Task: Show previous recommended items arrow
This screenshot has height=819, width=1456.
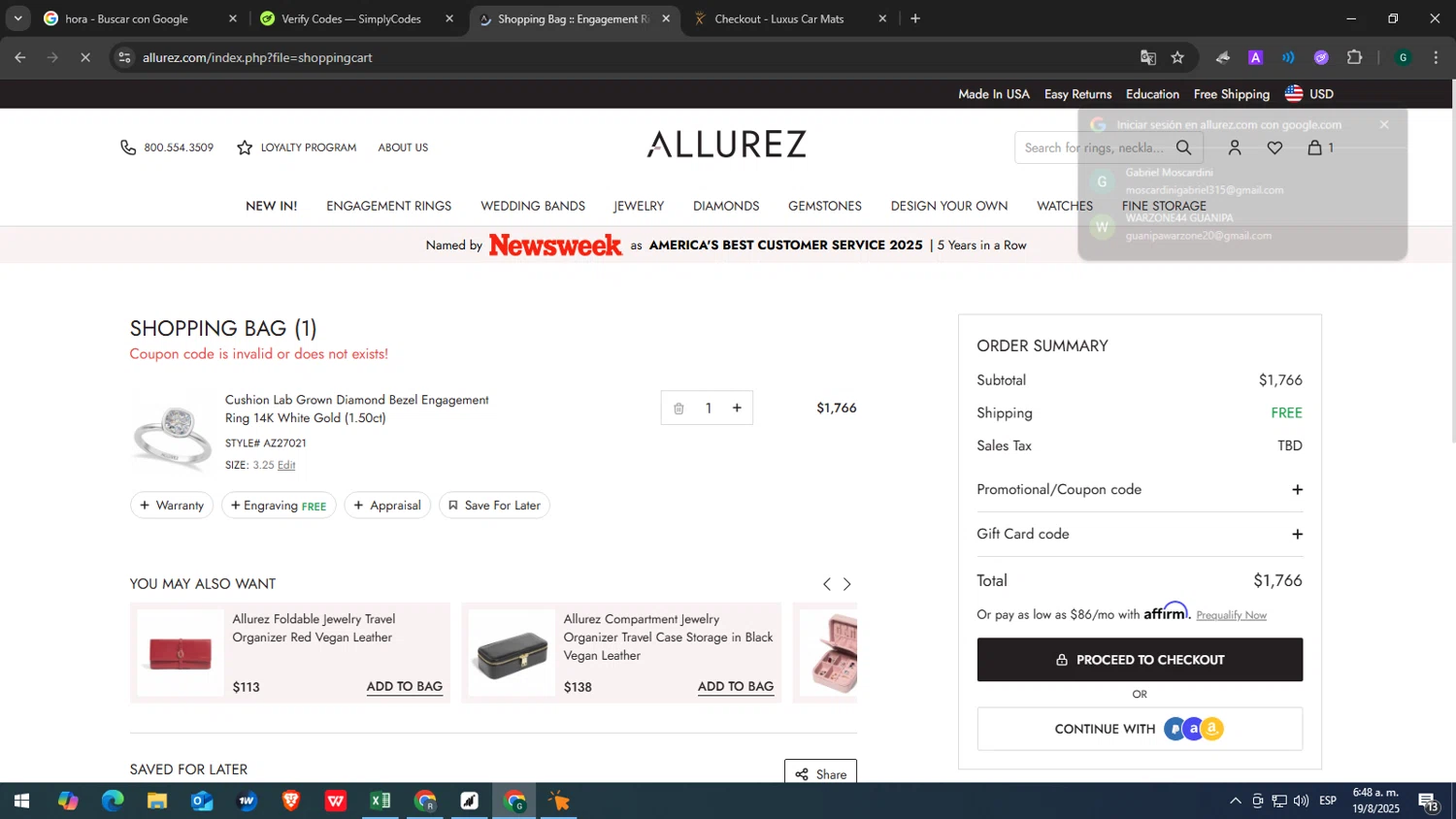Action: coord(827,584)
